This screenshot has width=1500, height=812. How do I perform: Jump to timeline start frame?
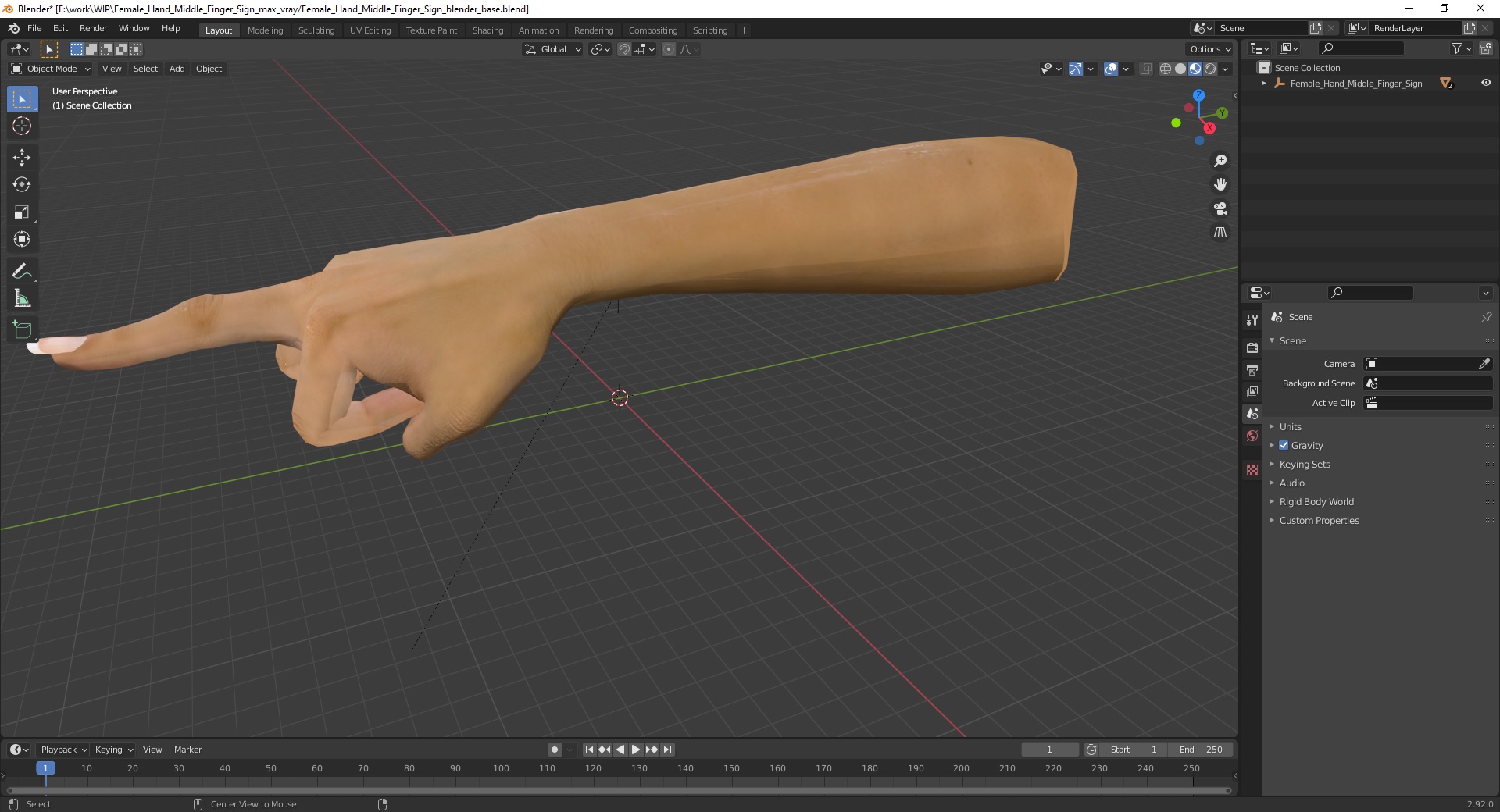(590, 750)
